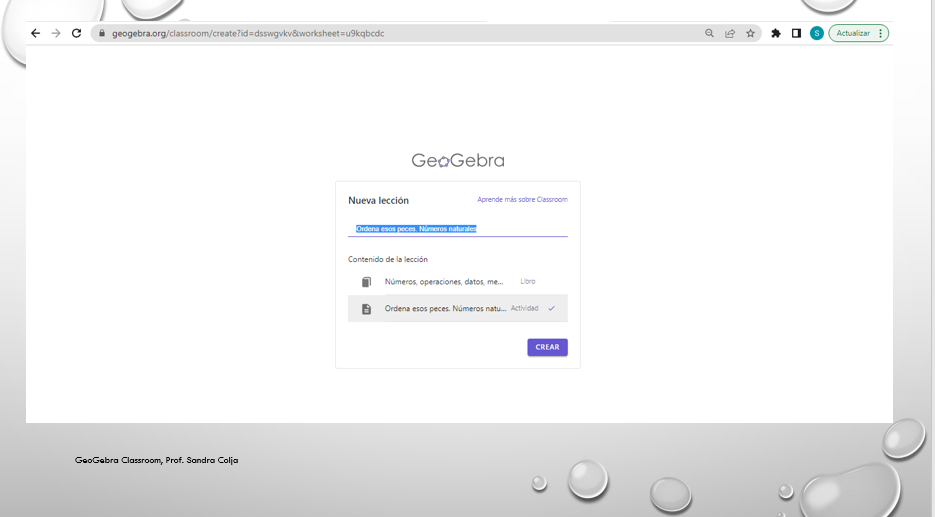Toggle the browser side panel icon

[796, 33]
